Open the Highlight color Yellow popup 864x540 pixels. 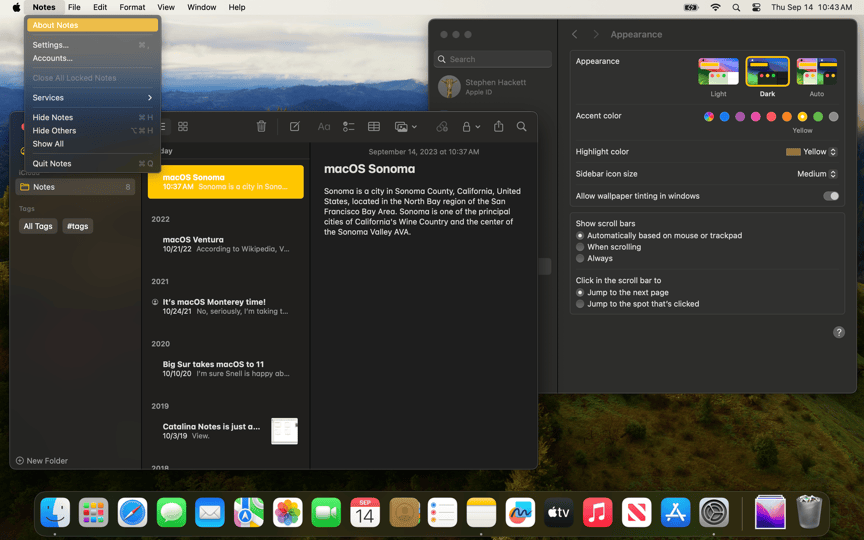(x=811, y=152)
